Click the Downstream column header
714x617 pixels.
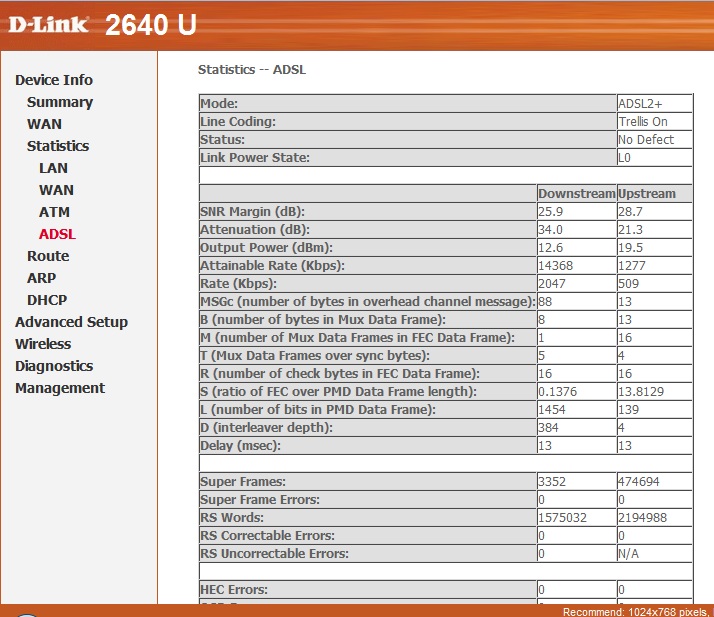point(576,194)
